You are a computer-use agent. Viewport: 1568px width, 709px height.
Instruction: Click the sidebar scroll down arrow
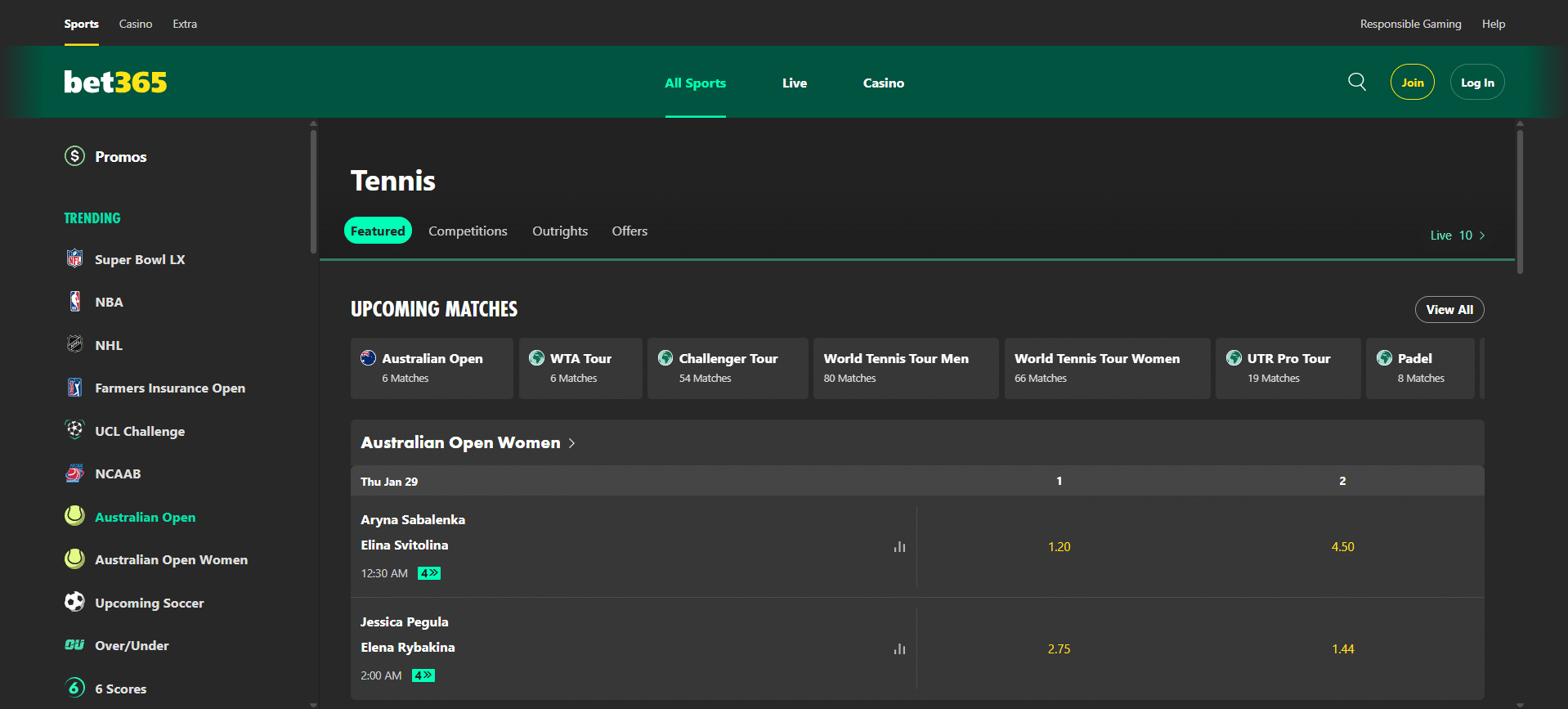pyautogui.click(x=313, y=704)
